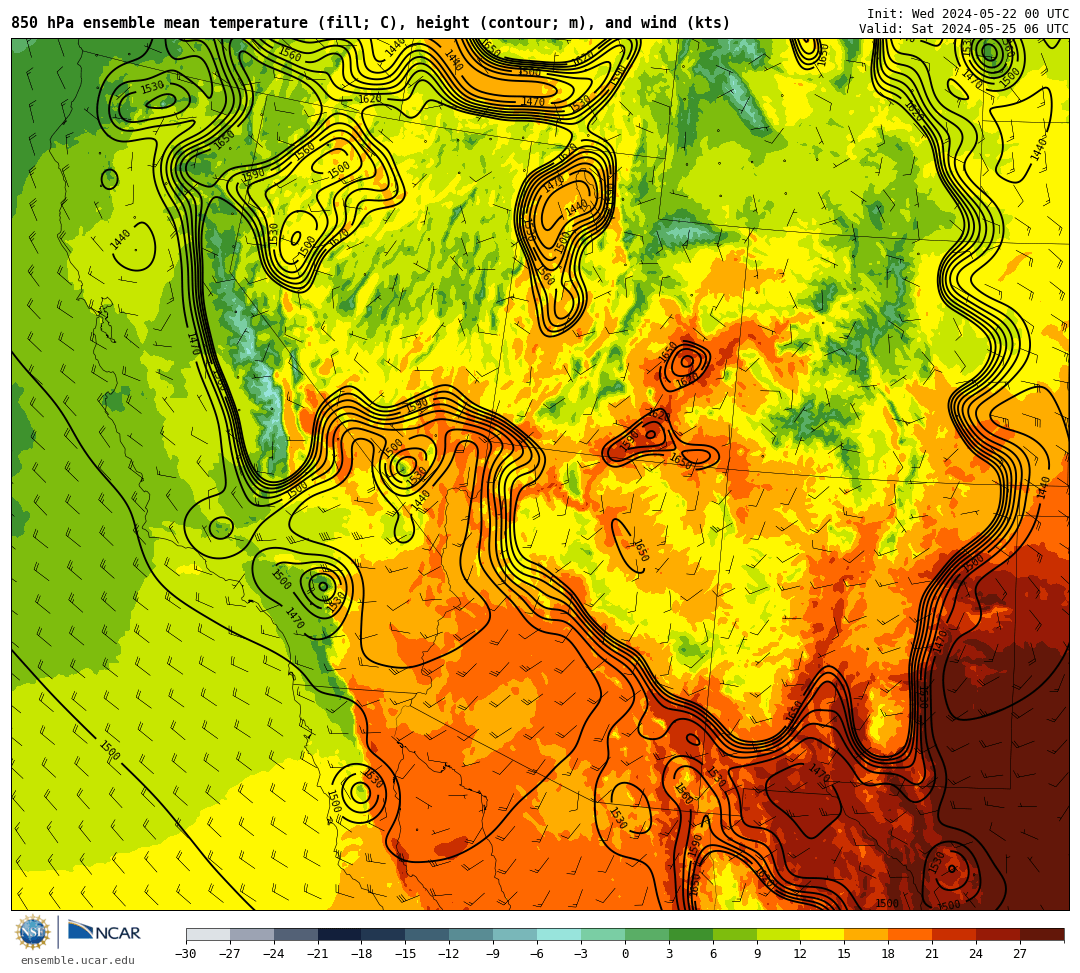Pick the colorbar swatch between −9 and −6
The width and height of the screenshot is (1080, 973).
(515, 934)
